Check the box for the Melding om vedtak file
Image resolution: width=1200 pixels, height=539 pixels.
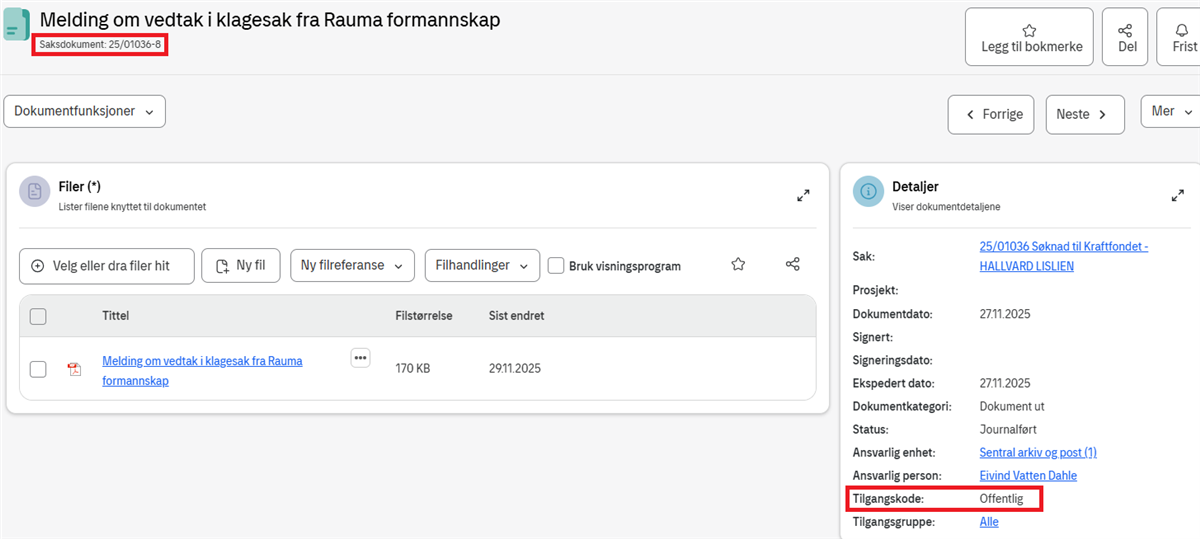(38, 369)
